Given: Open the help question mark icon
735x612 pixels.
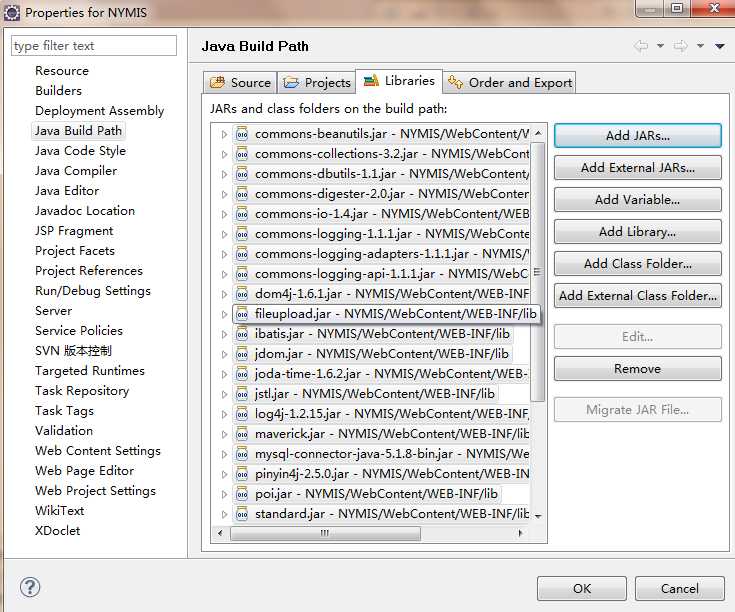Looking at the screenshot, I should click(x=30, y=587).
